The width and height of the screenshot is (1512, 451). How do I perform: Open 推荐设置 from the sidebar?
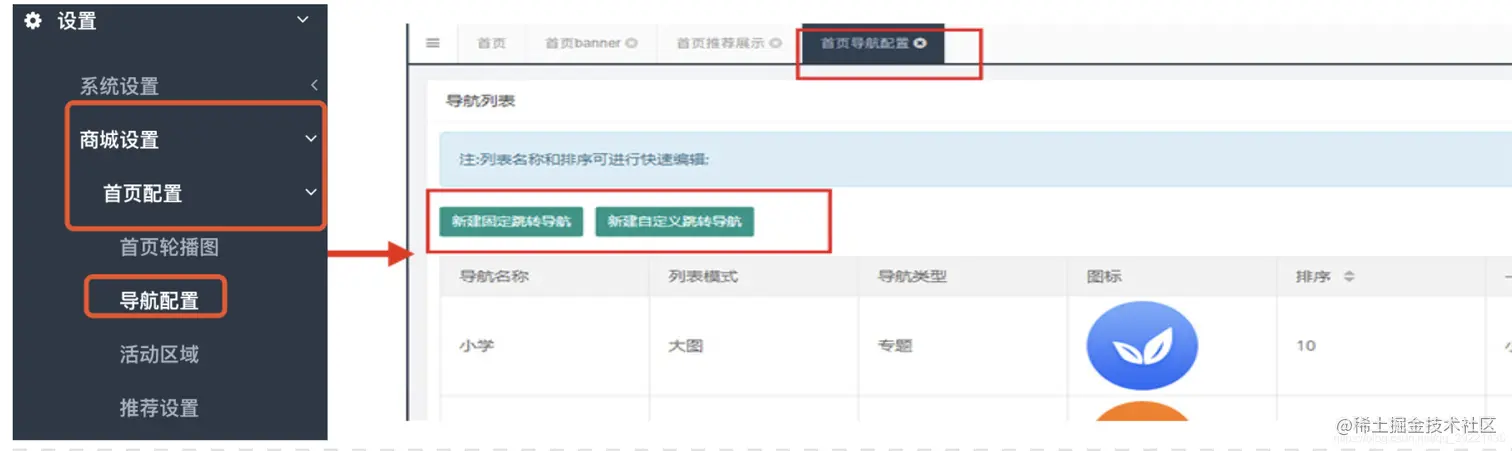pyautogui.click(x=159, y=408)
